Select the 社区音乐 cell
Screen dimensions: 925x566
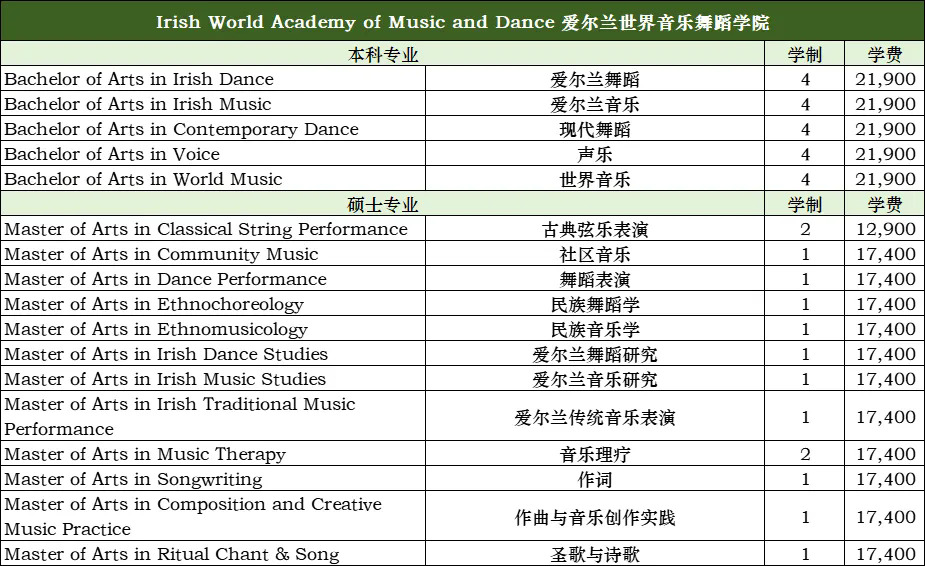(x=595, y=254)
